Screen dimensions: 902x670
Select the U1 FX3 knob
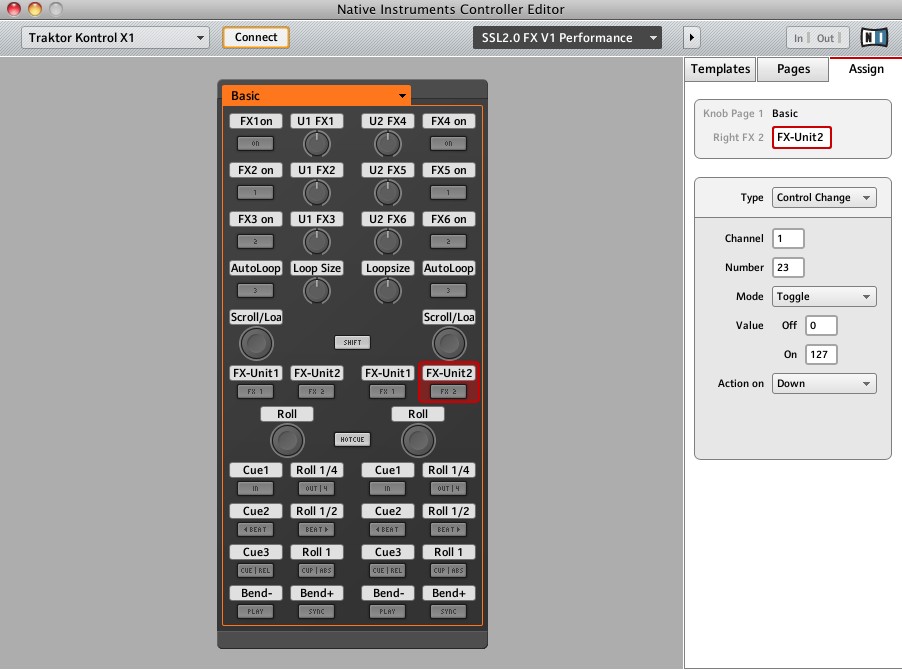click(x=316, y=242)
